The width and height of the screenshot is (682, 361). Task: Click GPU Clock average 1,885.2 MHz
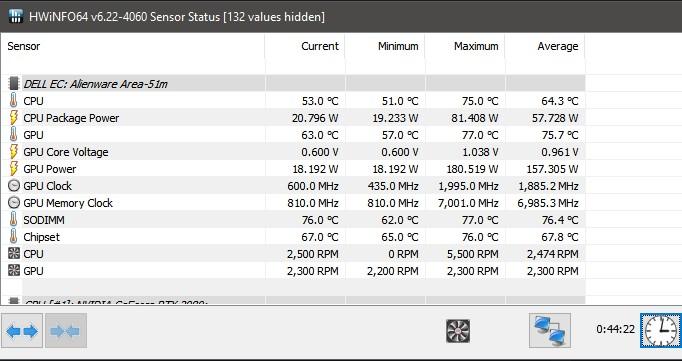(x=548, y=186)
